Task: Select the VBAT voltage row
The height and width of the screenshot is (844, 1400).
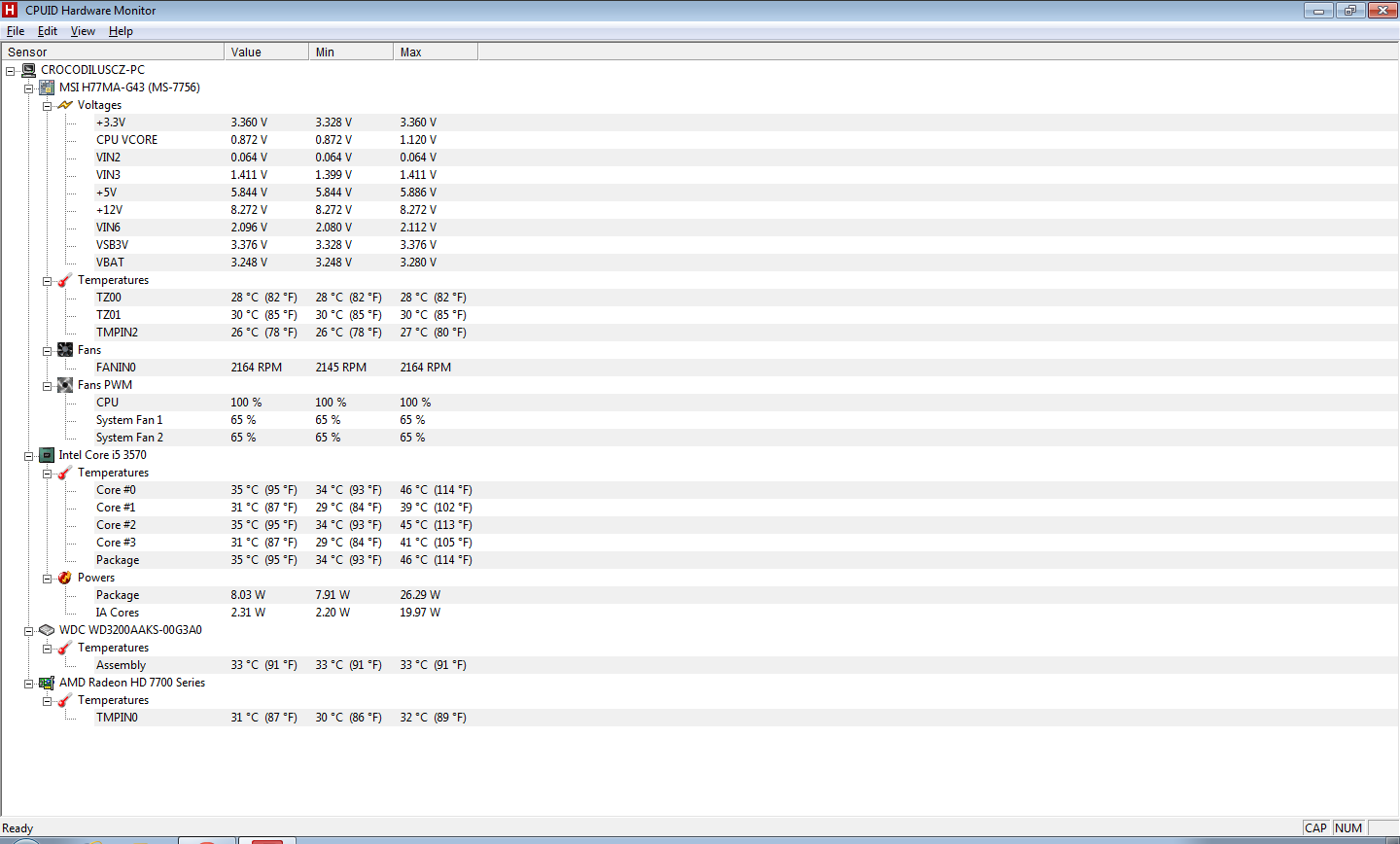Action: [747, 263]
